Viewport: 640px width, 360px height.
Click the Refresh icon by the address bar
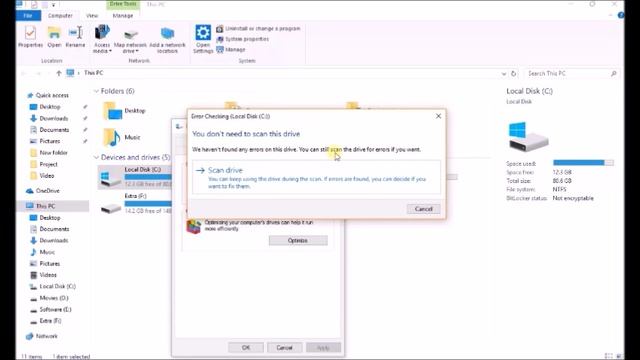(514, 73)
